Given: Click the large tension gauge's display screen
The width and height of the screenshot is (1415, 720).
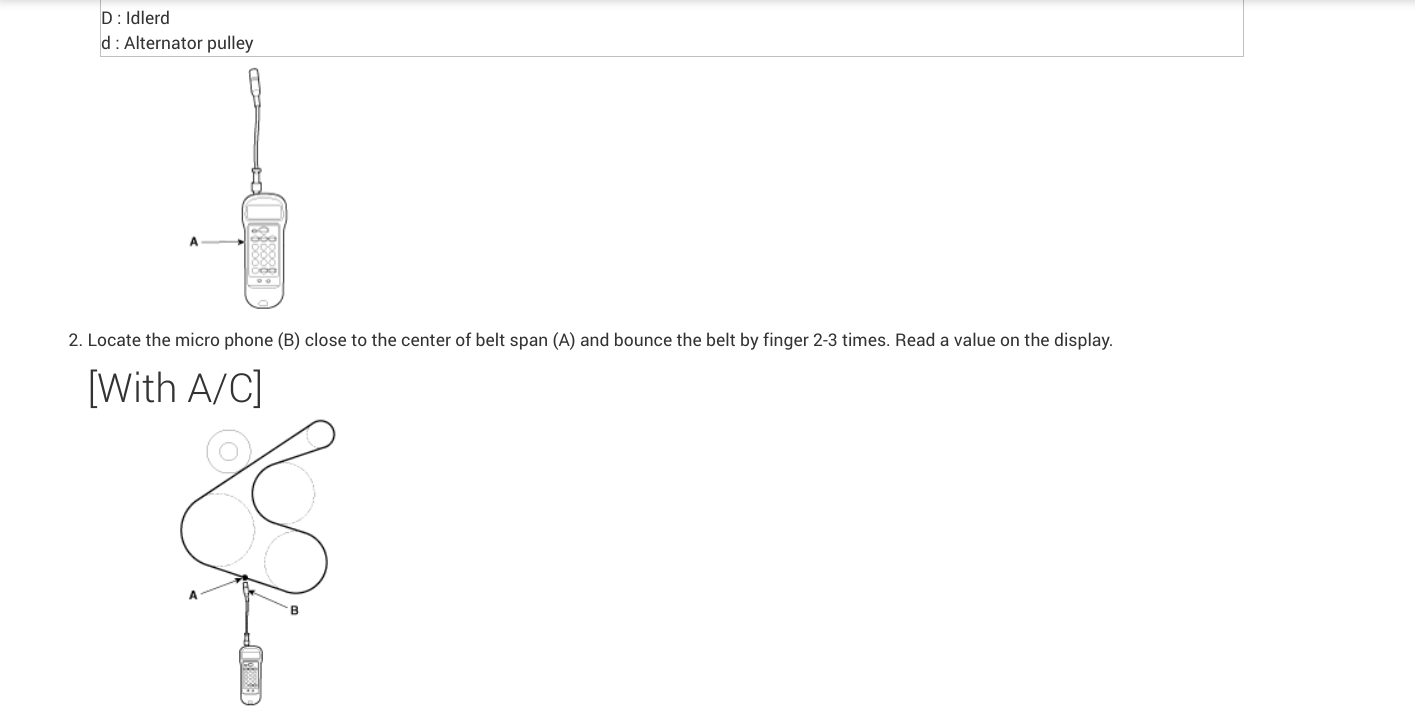Looking at the screenshot, I should [264, 212].
